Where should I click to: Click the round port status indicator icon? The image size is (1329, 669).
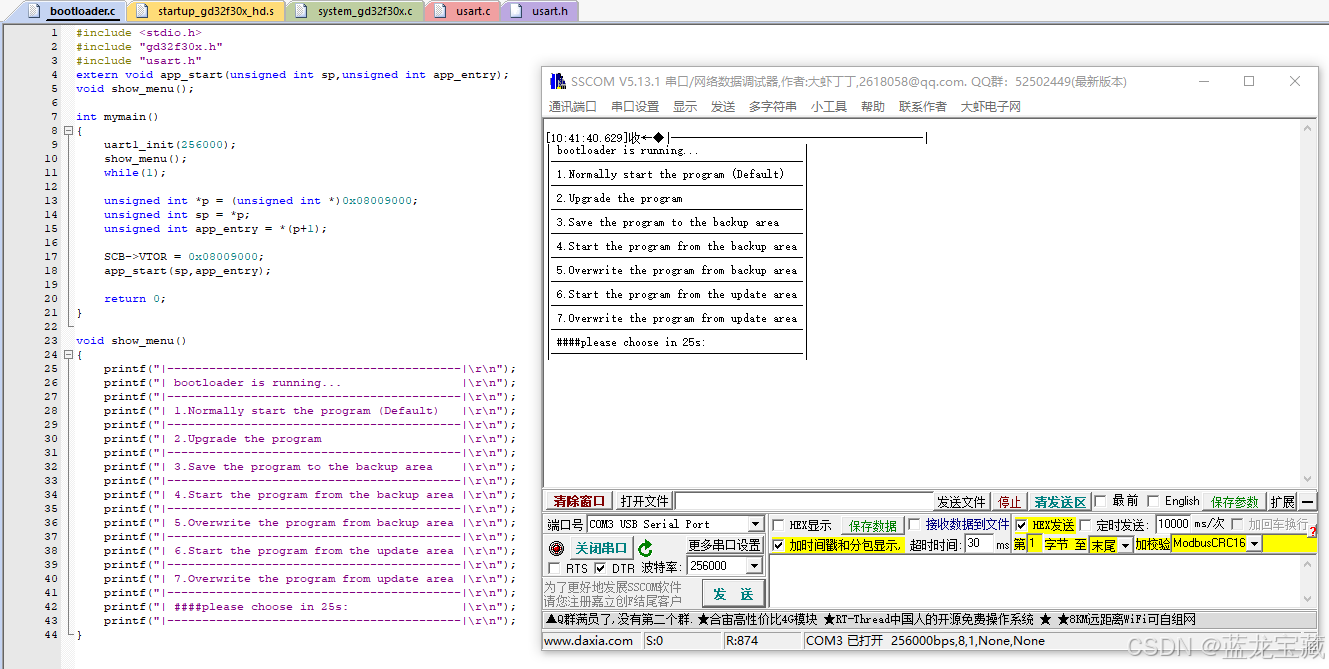click(557, 547)
